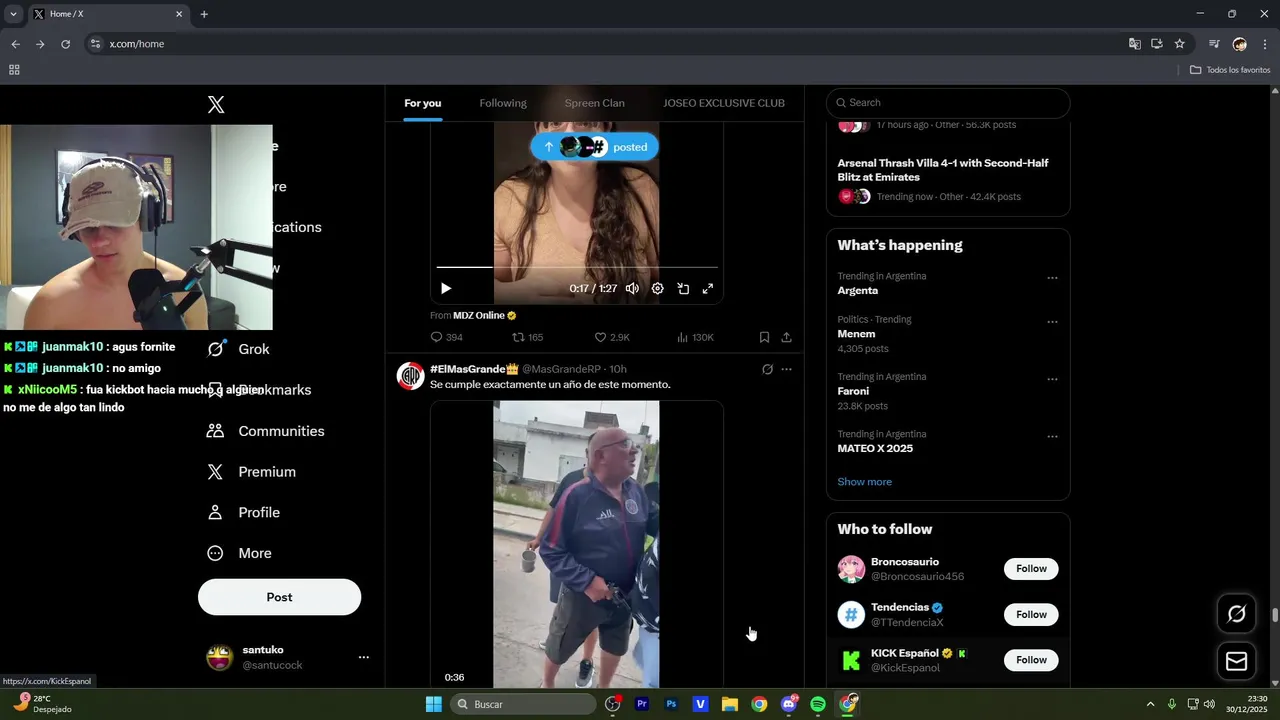Enter fullscreen on the MDZ video
Screen dimensions: 1280x720
point(708,288)
